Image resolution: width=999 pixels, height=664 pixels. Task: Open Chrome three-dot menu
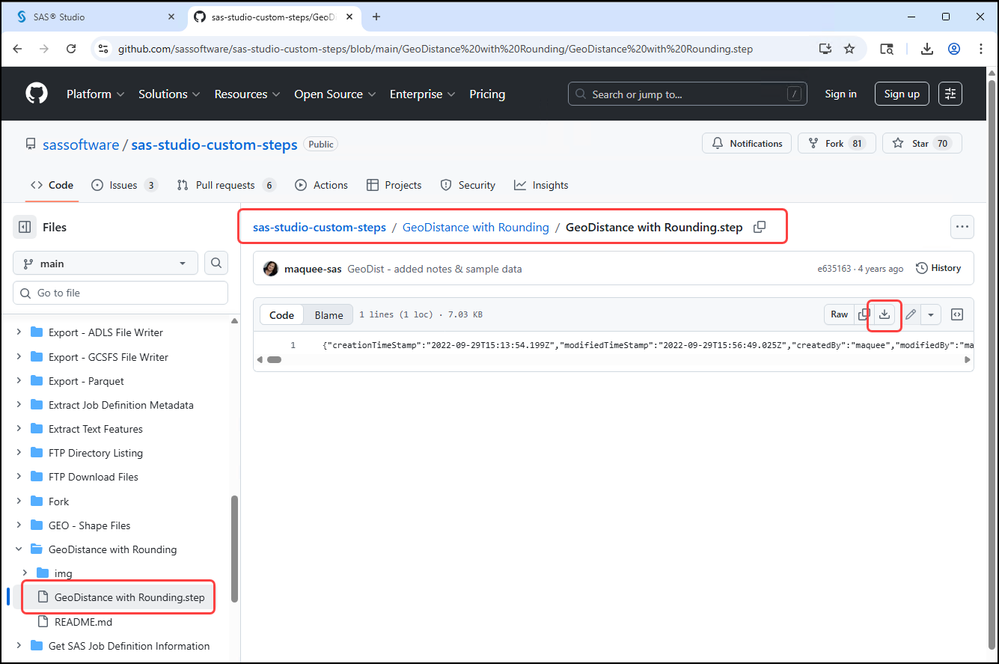981,49
